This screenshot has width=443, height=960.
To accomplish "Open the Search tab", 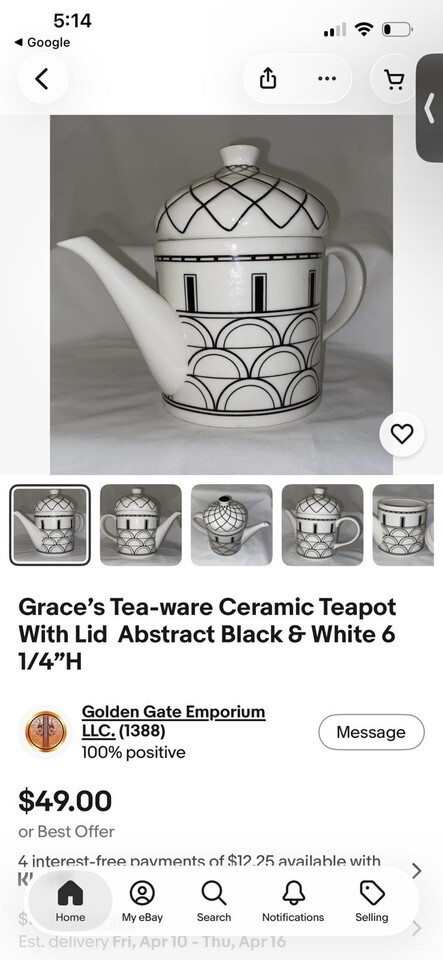I will point(214,901).
